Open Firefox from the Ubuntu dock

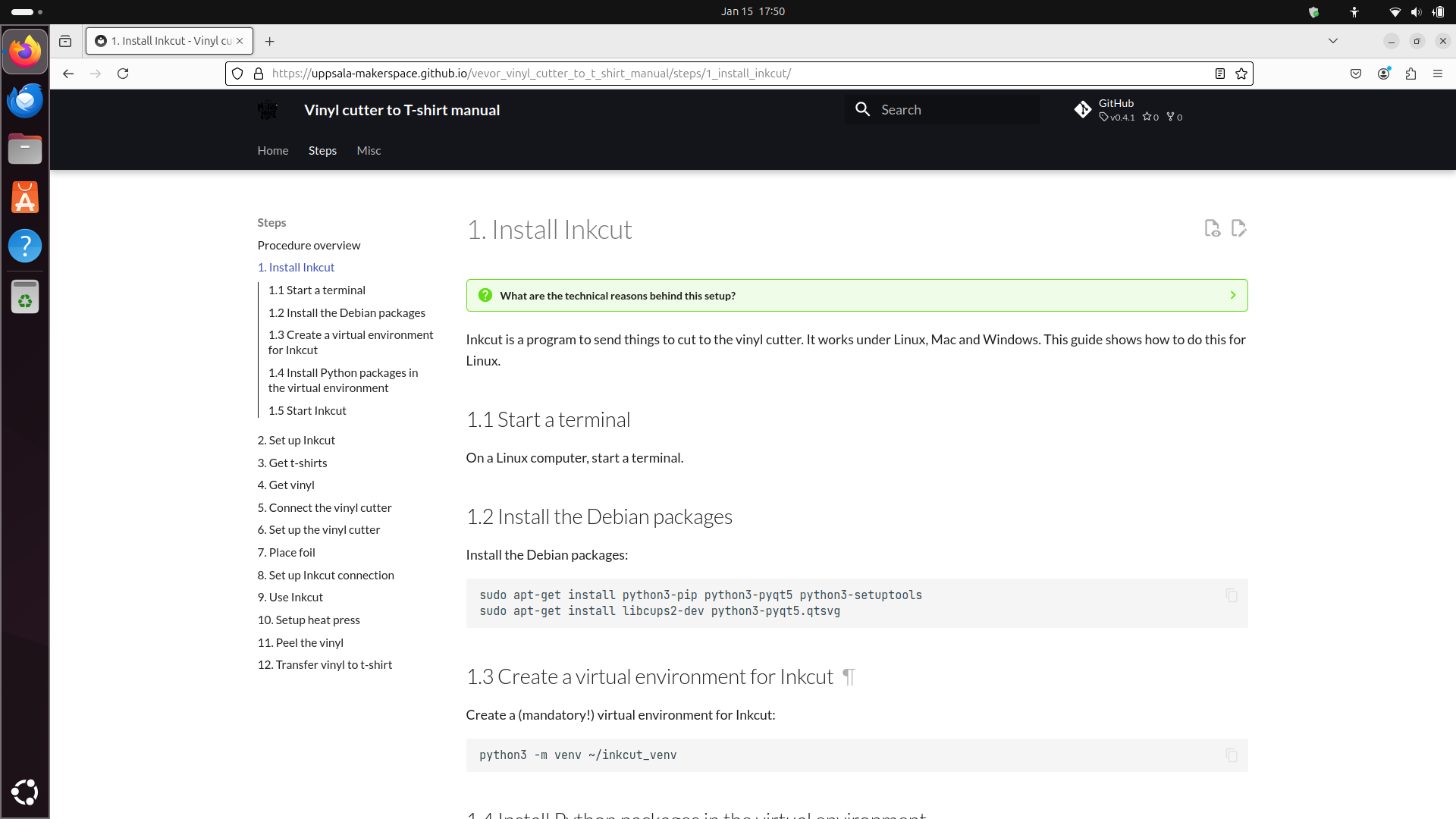pos(25,52)
